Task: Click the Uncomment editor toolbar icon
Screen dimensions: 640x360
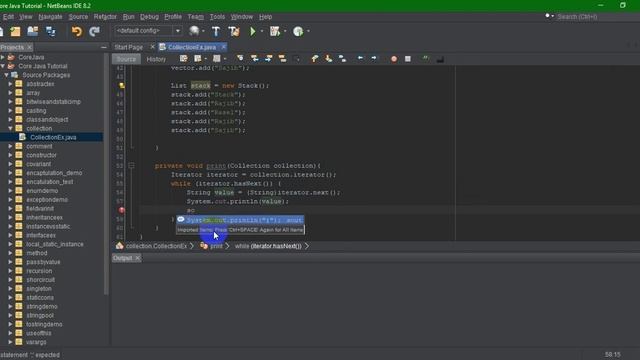Action: point(440,59)
